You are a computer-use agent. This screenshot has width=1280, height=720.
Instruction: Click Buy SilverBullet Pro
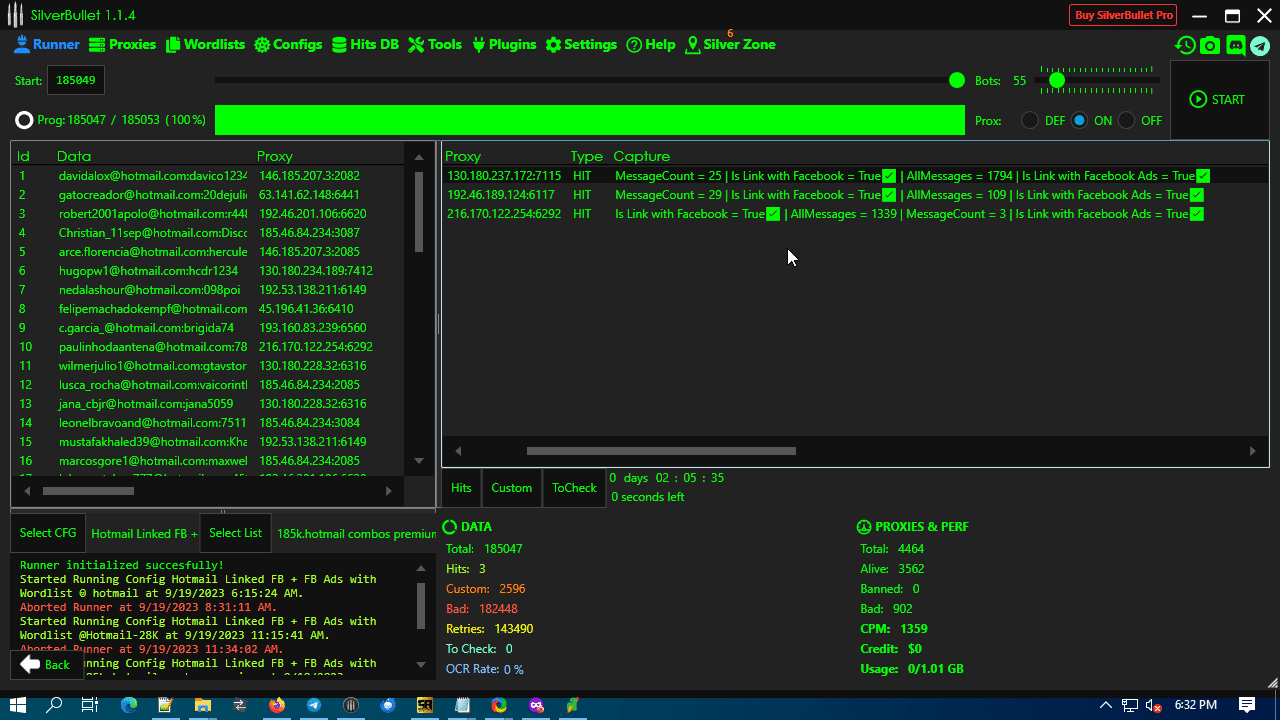[1122, 15]
